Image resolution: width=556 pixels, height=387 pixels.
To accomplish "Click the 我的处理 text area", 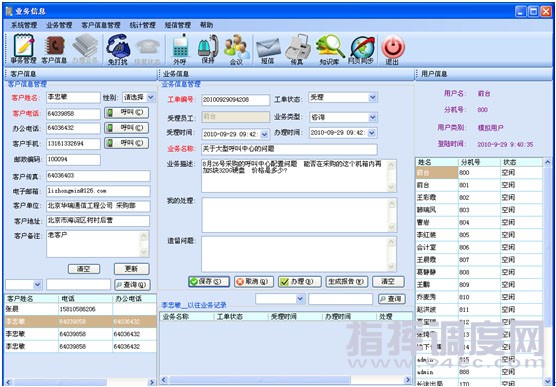I will pos(299,215).
